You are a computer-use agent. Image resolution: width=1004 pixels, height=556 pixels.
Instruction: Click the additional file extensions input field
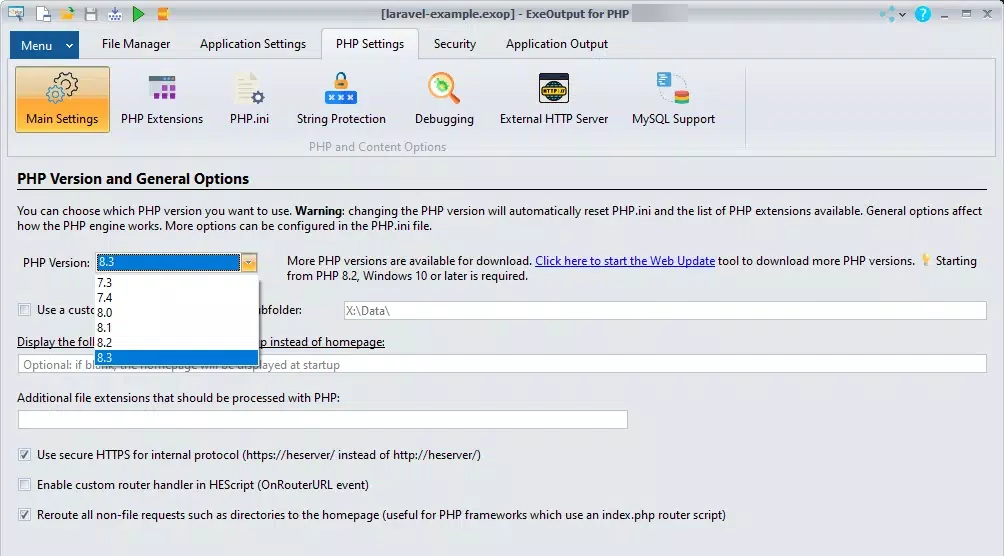pos(323,420)
